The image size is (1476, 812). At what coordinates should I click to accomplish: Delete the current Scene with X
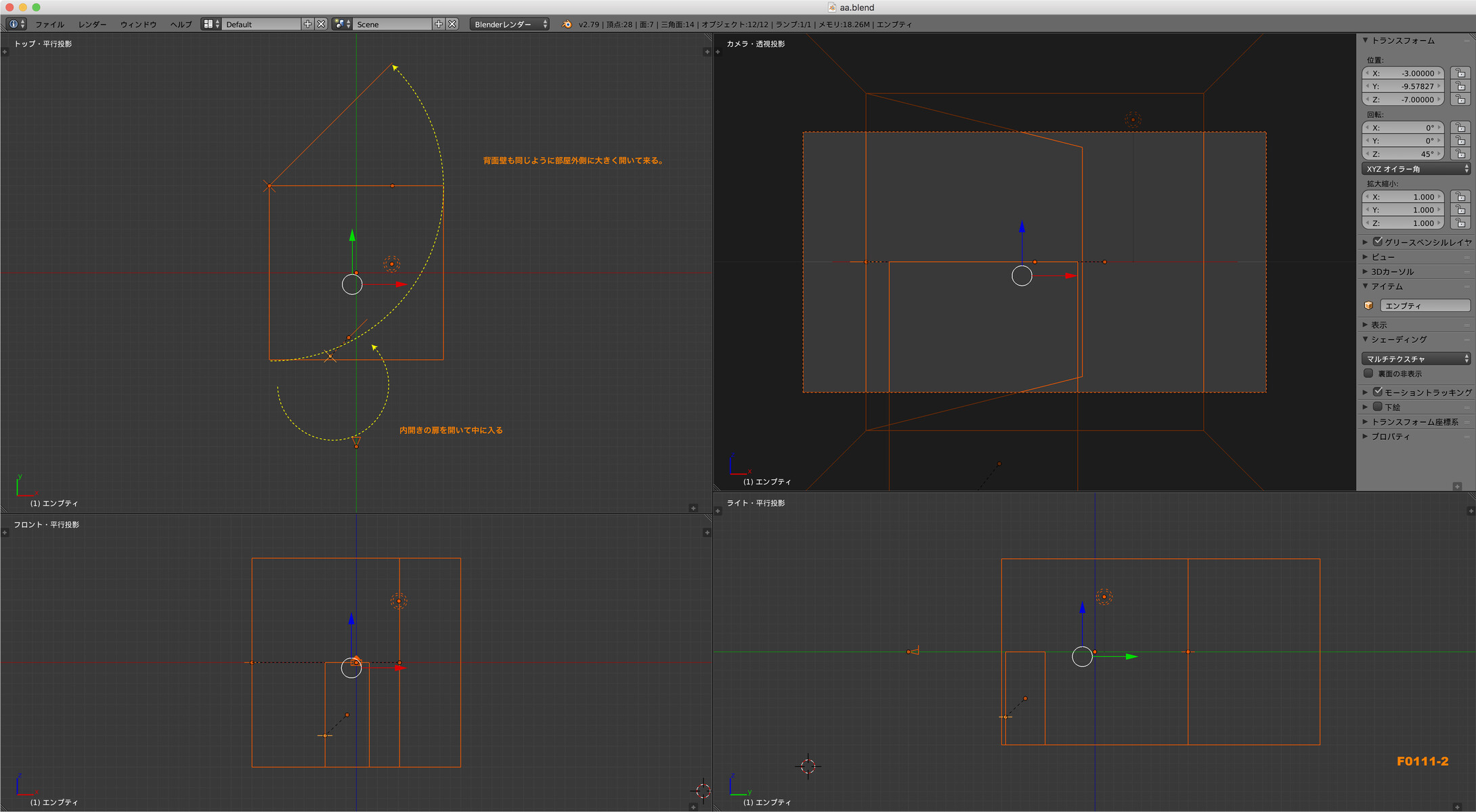pyautogui.click(x=452, y=24)
